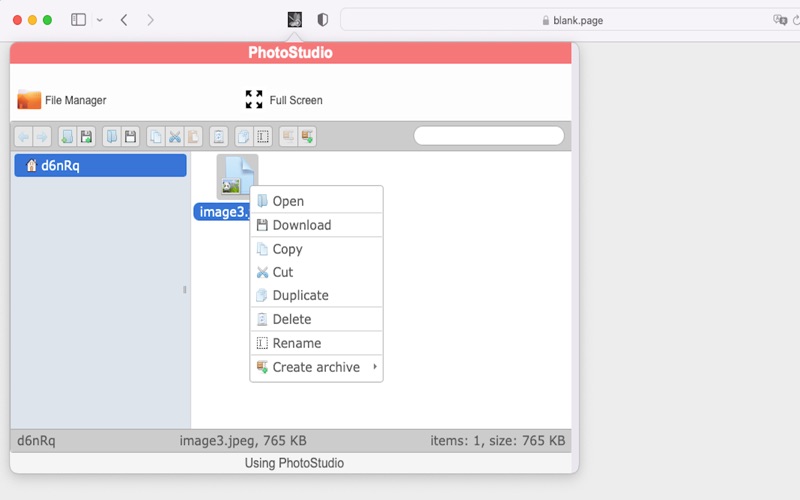Click the Rename toolbar icon
This screenshot has width=800, height=500.
pos(263,137)
